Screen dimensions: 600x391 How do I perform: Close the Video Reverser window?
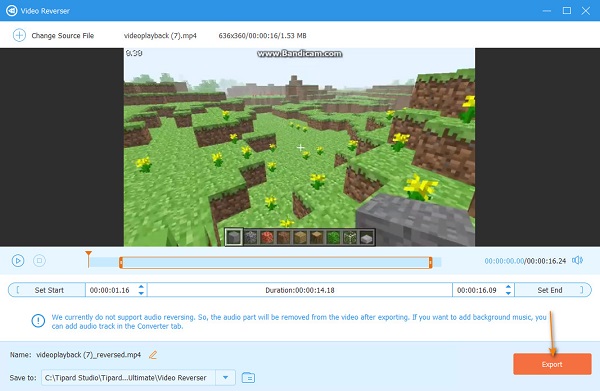point(585,11)
